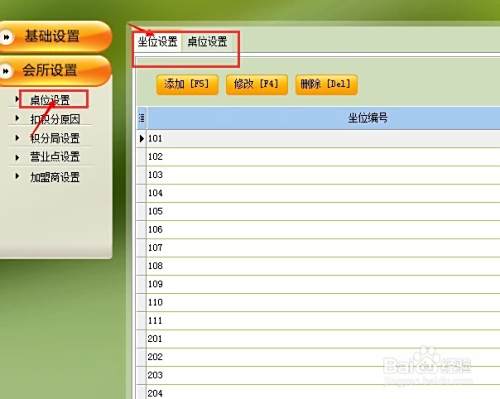The height and width of the screenshot is (399, 500).
Task: Switch to the 桌位设置 tab
Action: [207, 42]
